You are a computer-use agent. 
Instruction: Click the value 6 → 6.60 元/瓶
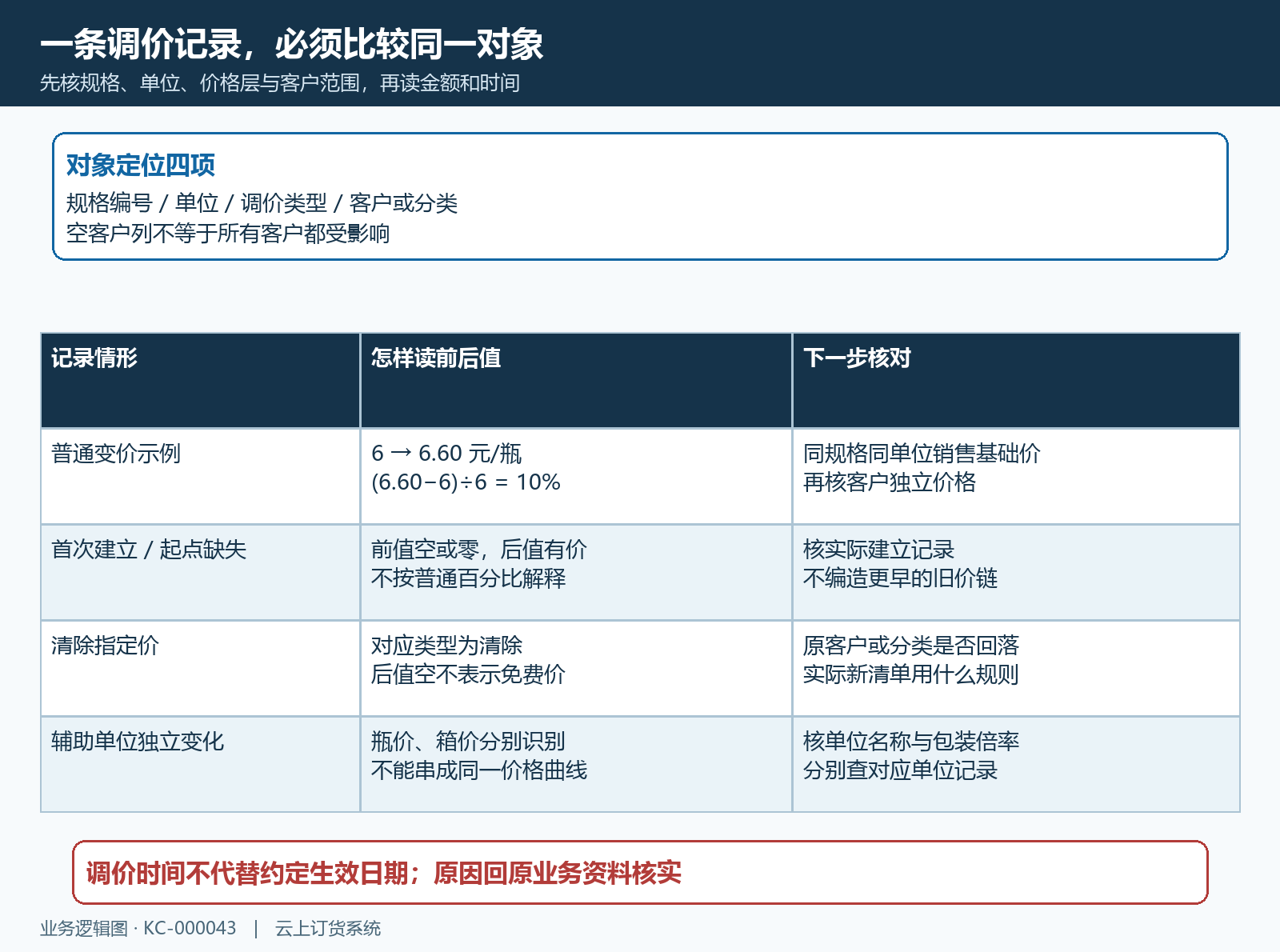tap(446, 454)
